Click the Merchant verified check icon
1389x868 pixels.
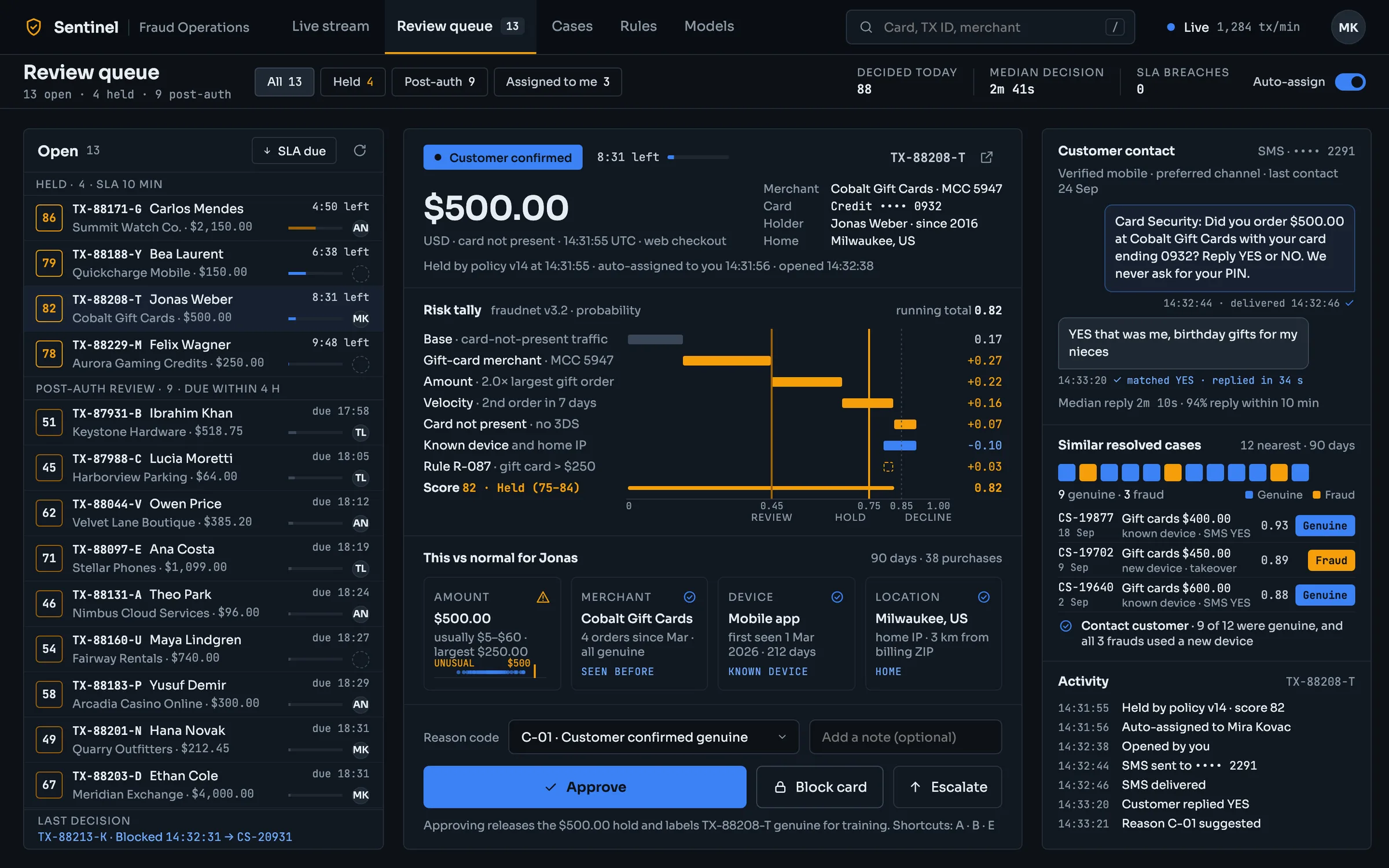coord(689,597)
